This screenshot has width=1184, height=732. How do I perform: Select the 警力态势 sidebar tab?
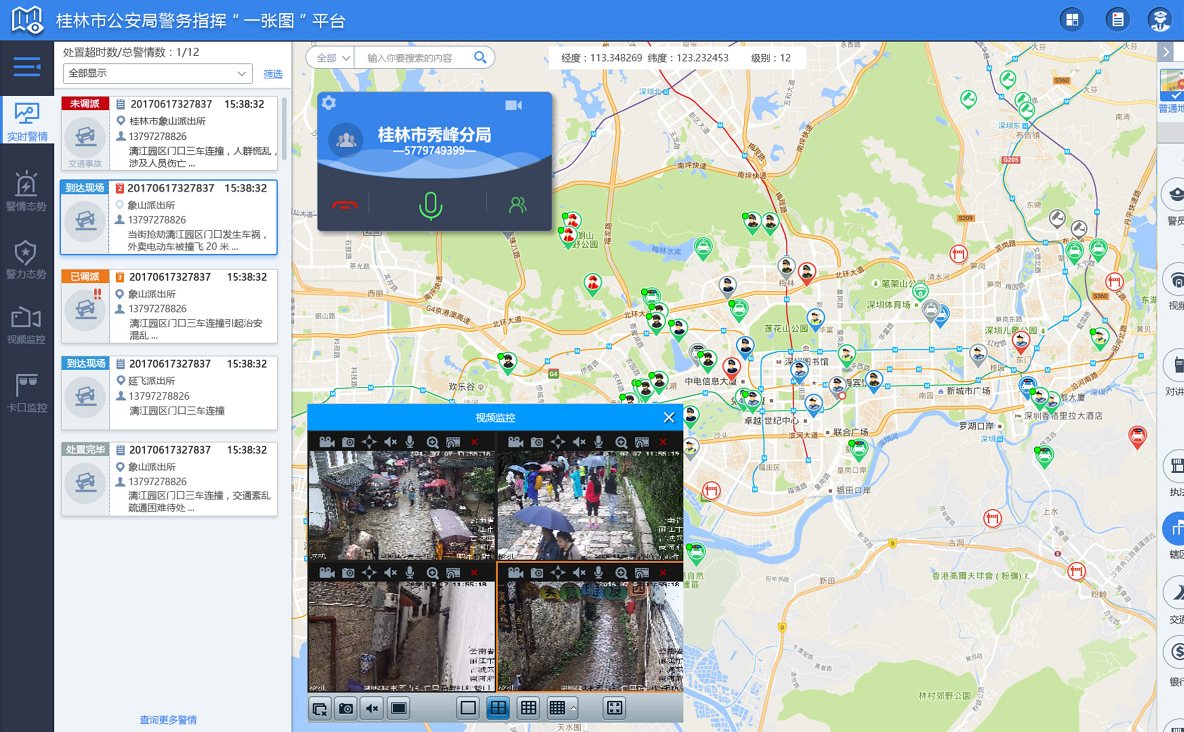[26, 259]
